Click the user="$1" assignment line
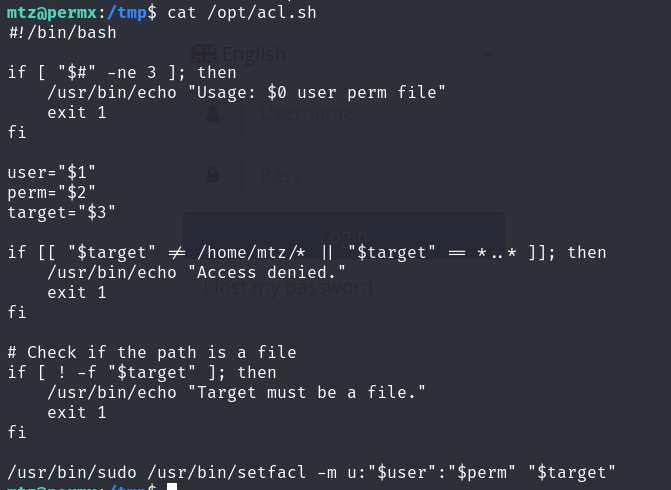671x490 pixels. point(51,172)
